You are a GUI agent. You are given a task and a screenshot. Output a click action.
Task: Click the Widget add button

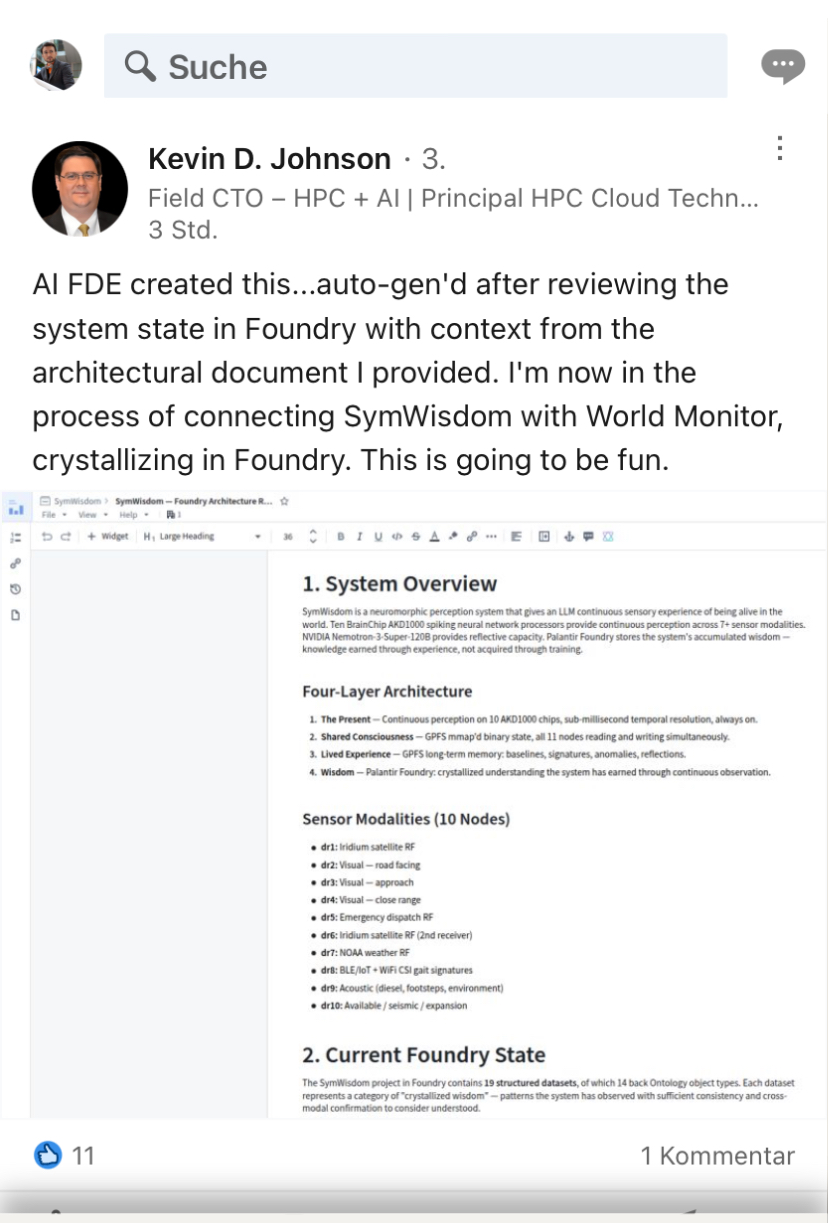coord(108,536)
